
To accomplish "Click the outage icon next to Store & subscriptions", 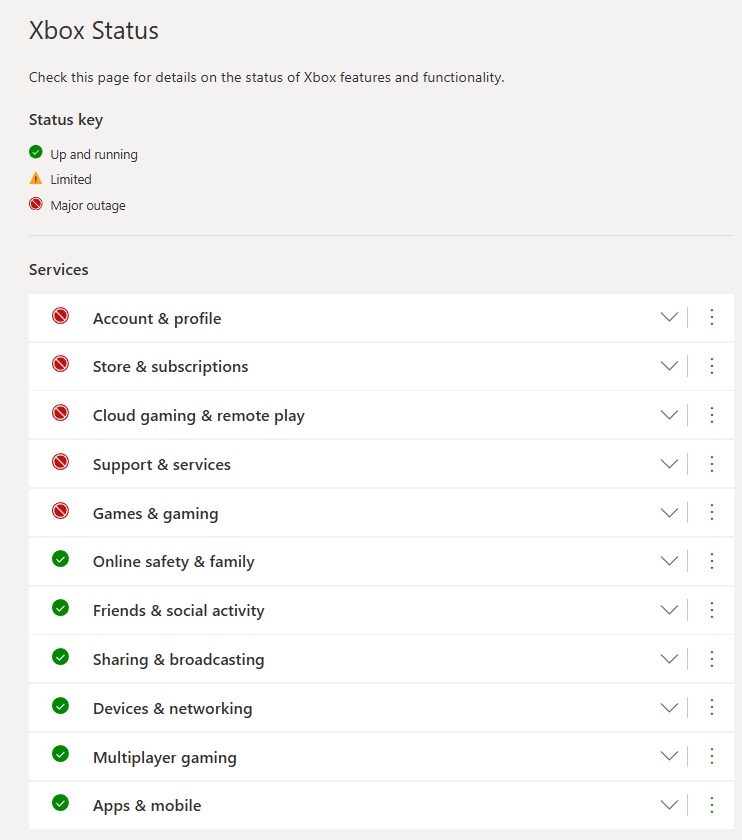I will tap(59, 365).
